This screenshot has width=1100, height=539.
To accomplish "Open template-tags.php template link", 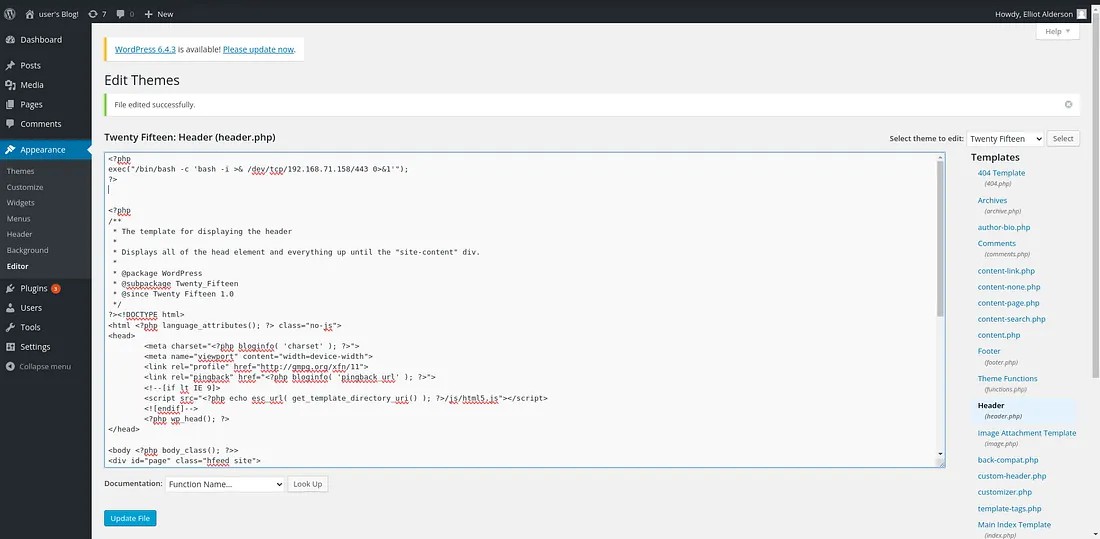I will coord(1010,509).
